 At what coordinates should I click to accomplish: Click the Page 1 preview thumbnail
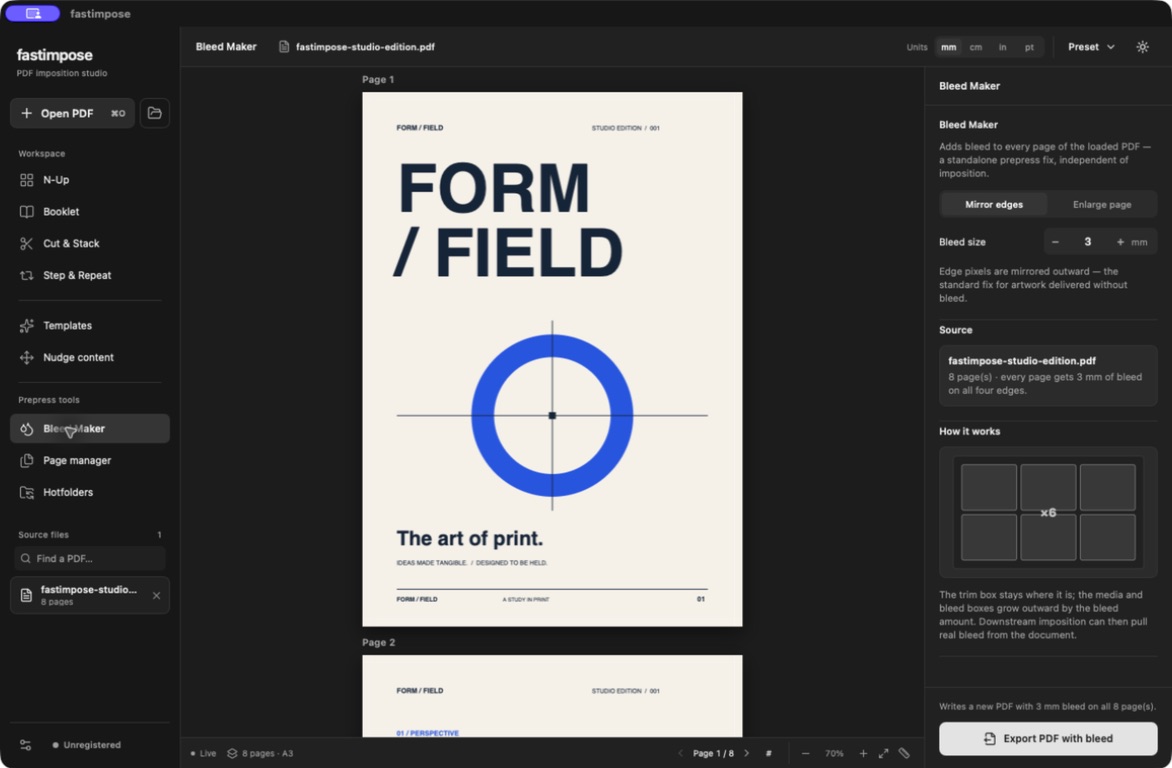552,359
